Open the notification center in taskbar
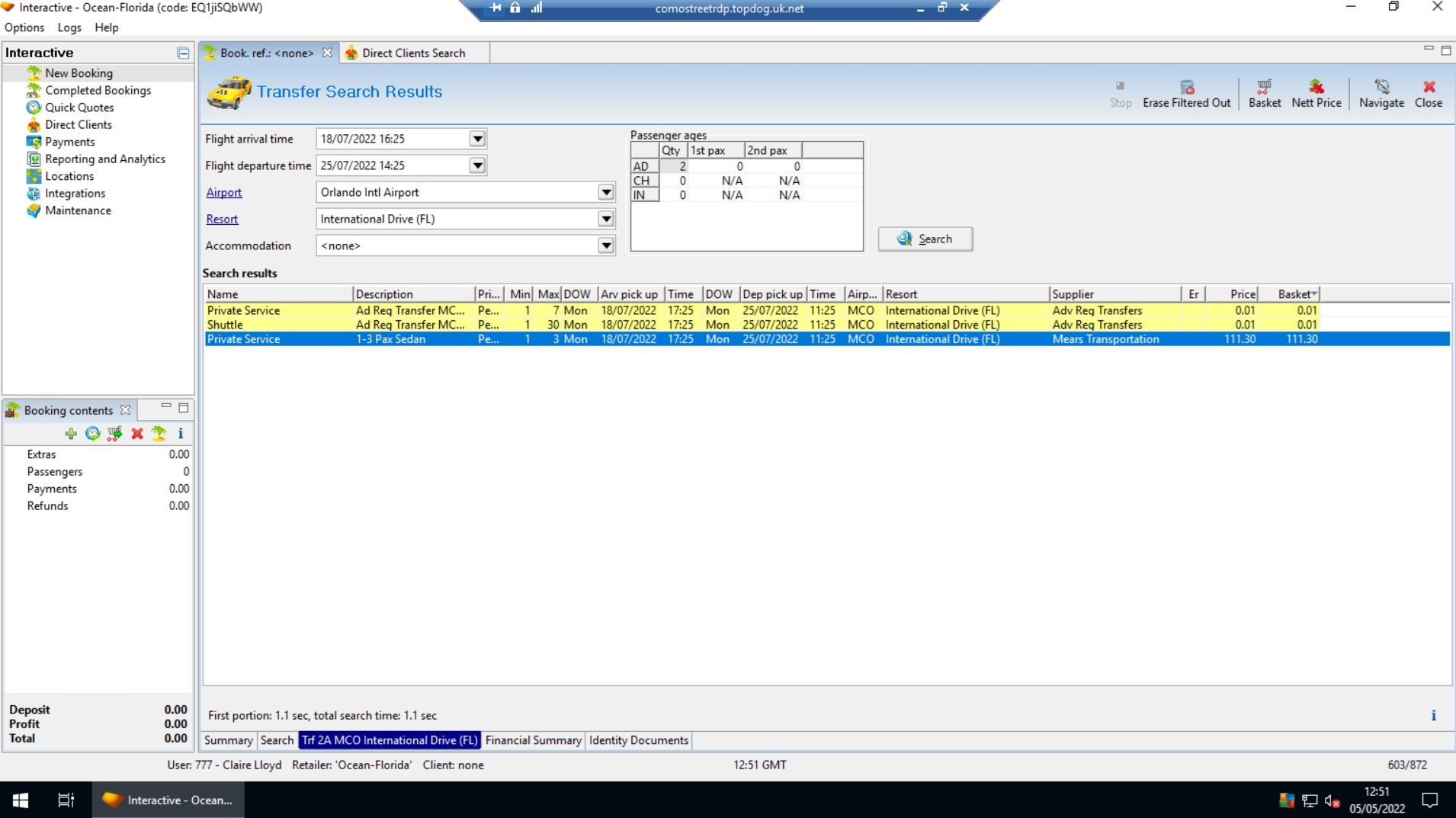This screenshot has width=1456, height=818. click(1430, 800)
